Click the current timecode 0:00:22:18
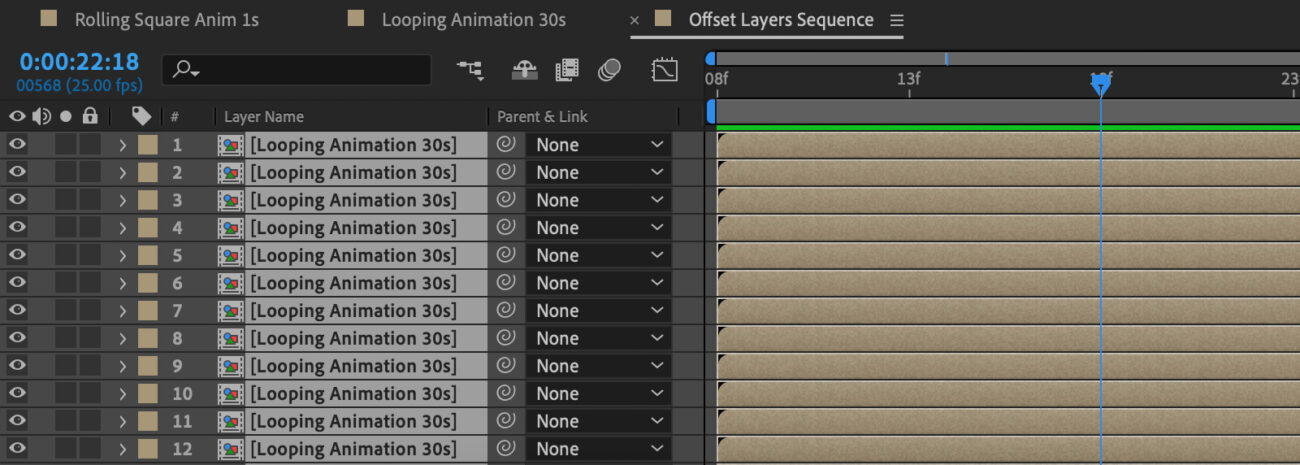This screenshot has width=1300, height=465. coord(79,62)
